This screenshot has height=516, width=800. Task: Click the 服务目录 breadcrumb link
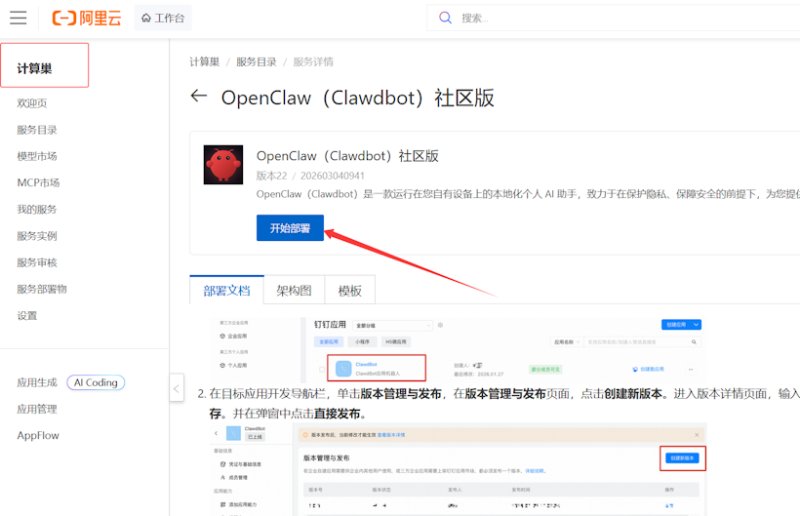pyautogui.click(x=256, y=62)
